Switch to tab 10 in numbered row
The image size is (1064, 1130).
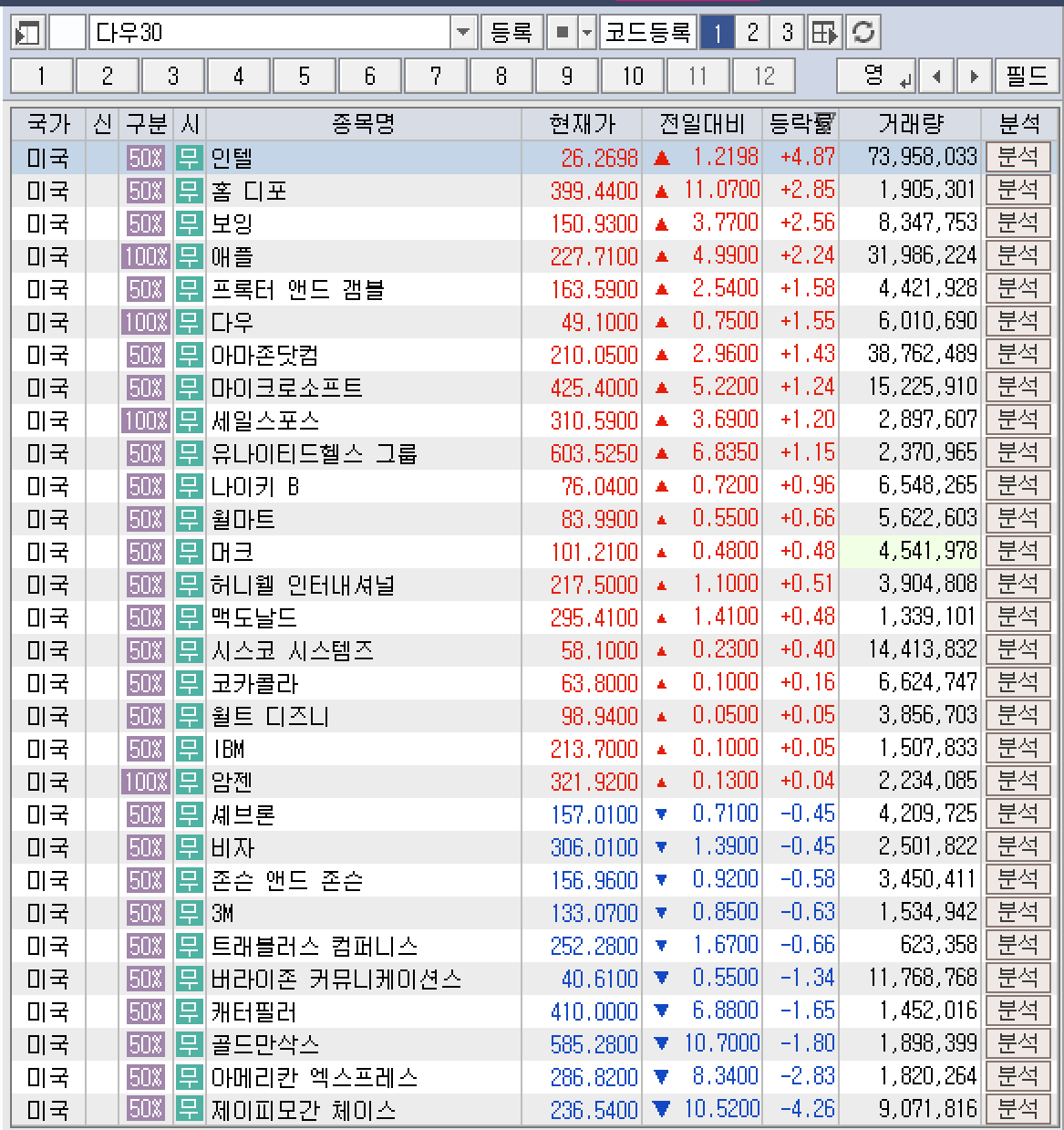[x=633, y=76]
